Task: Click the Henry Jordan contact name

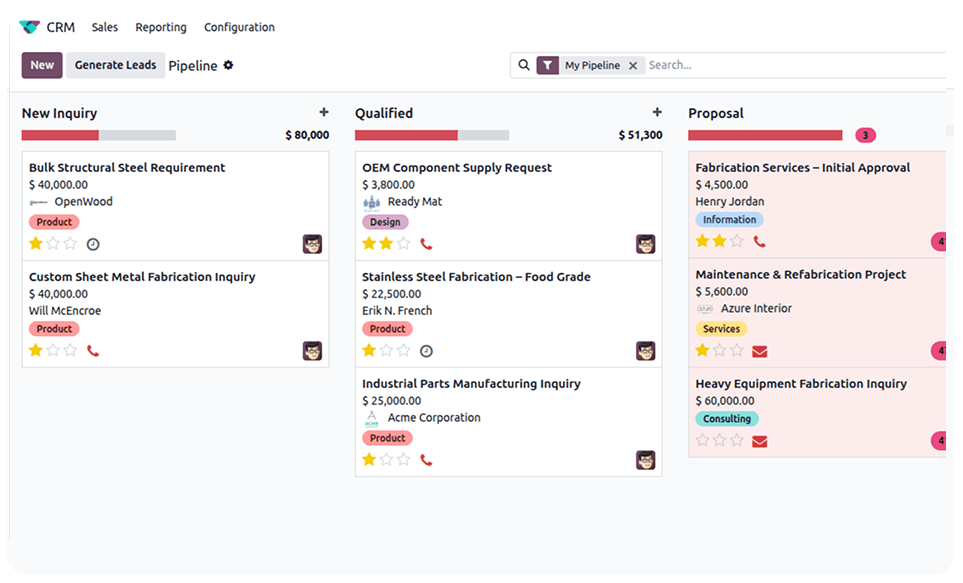Action: [x=730, y=202]
